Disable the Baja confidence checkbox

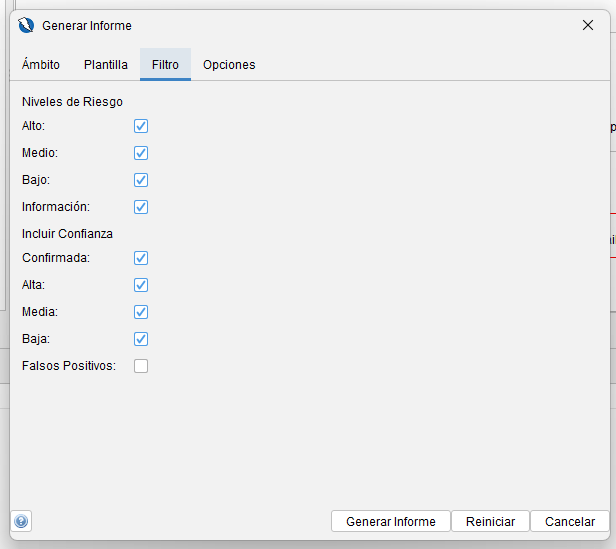point(141,339)
